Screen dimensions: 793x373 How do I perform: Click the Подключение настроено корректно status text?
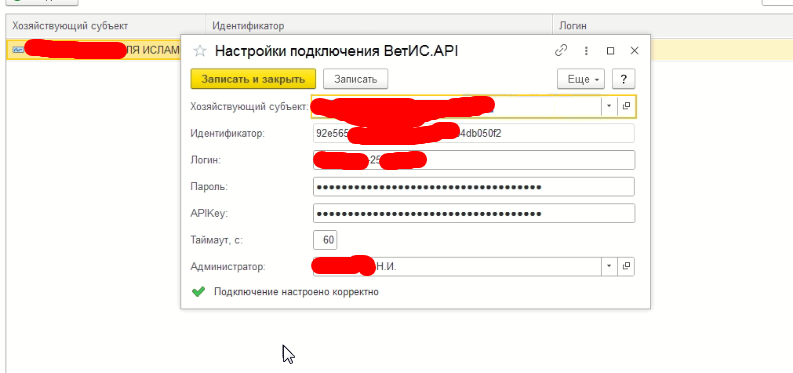(296, 292)
